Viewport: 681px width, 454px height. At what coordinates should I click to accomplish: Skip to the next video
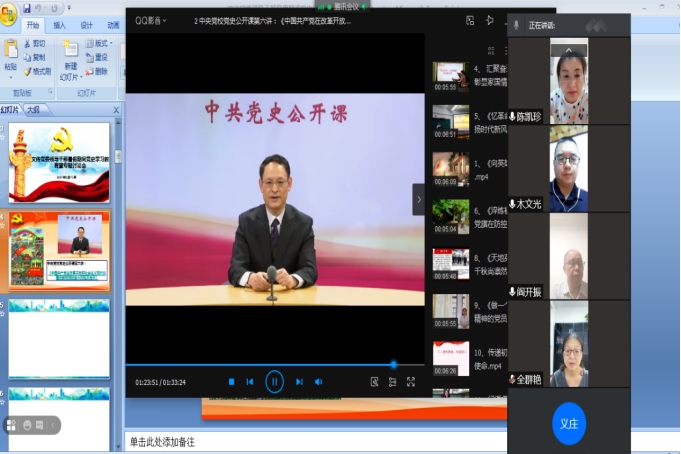click(x=298, y=381)
